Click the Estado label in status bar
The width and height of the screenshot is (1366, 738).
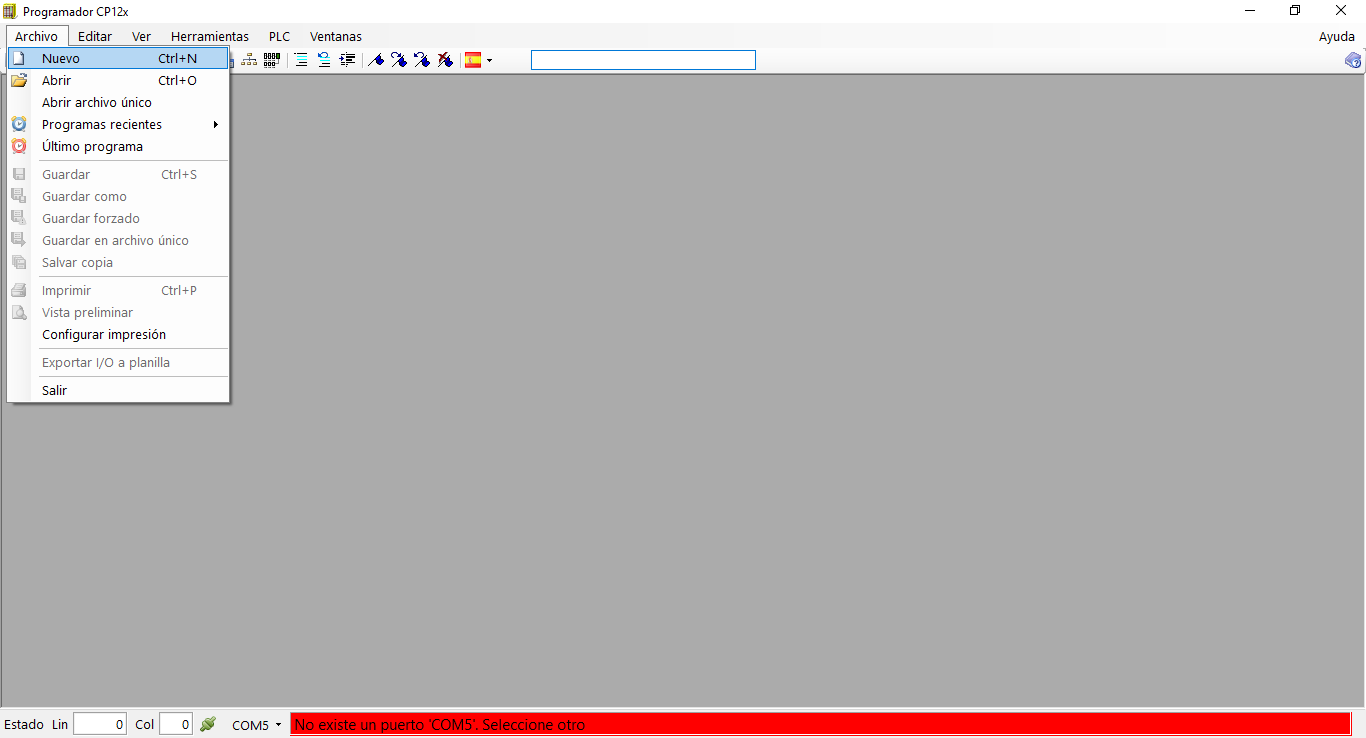pos(24,724)
